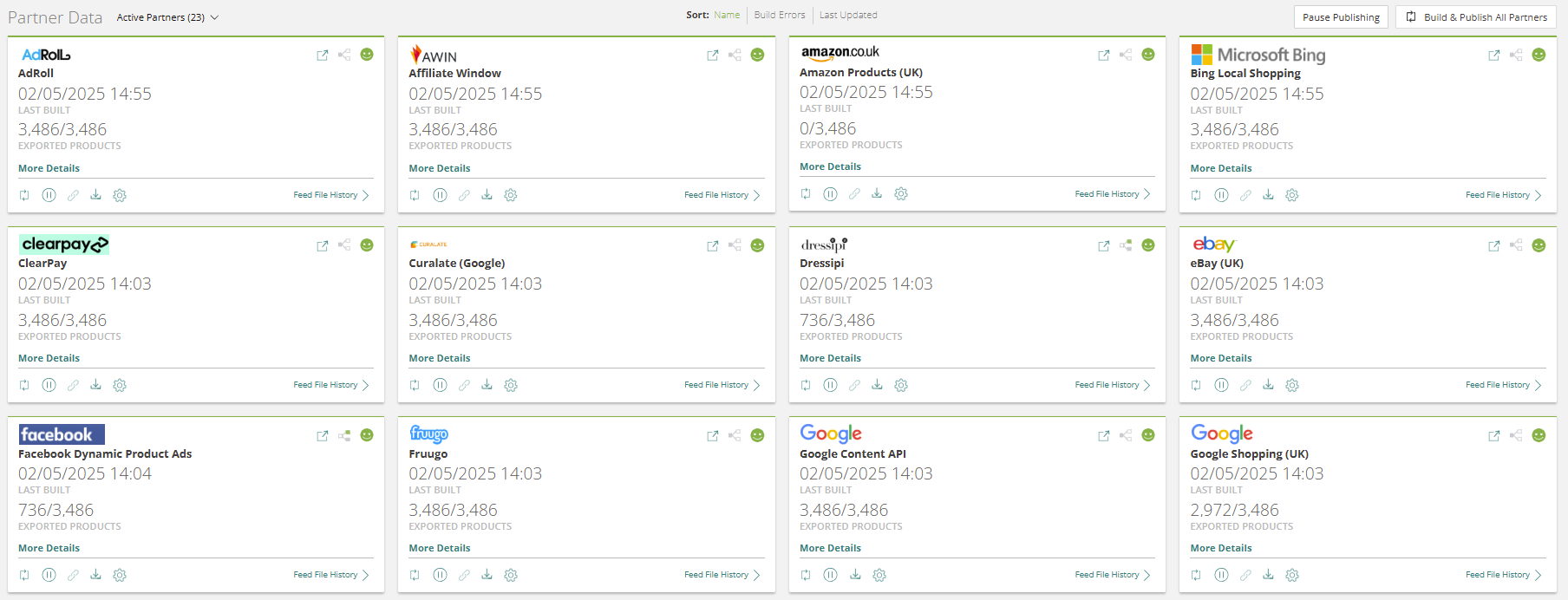The image size is (1568, 600).
Task: Open Feed File History for Affiliate Window
Action: pyautogui.click(x=722, y=195)
